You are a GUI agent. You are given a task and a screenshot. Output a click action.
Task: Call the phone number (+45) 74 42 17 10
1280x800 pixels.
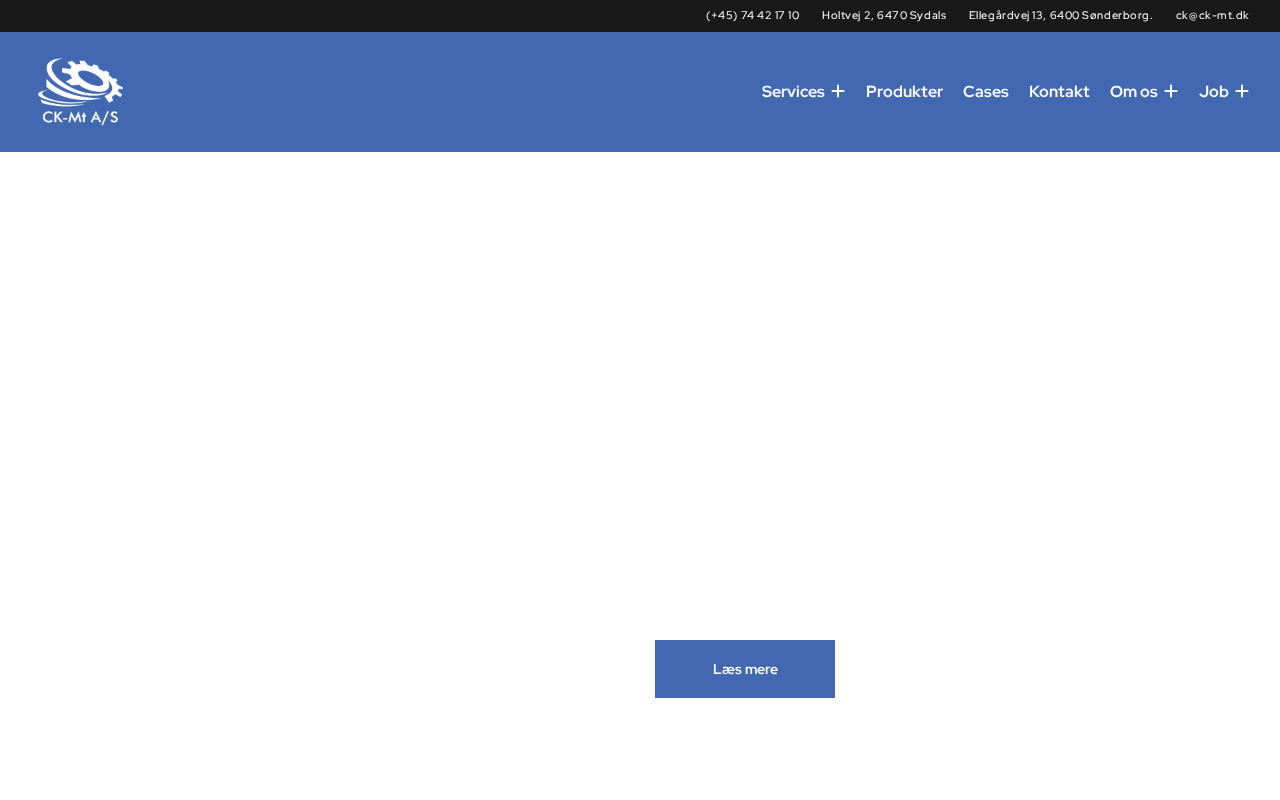click(x=753, y=15)
